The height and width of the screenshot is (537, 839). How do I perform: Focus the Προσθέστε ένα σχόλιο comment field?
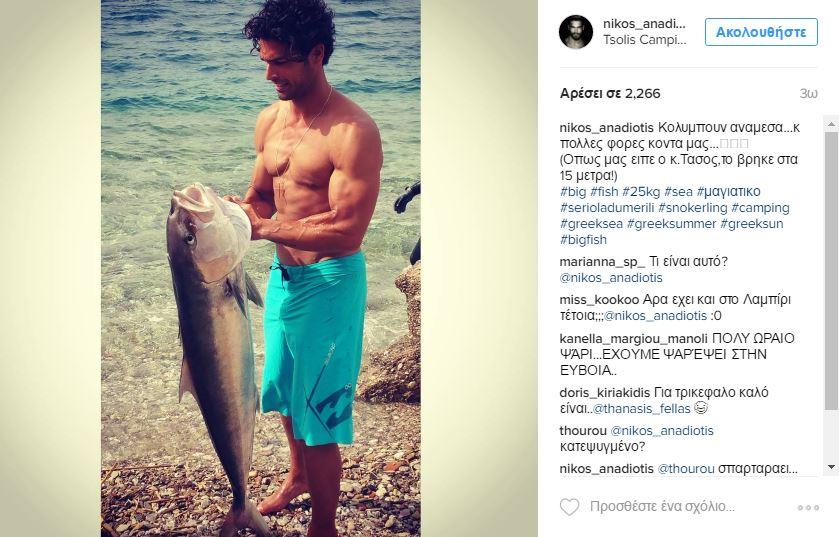click(662, 507)
